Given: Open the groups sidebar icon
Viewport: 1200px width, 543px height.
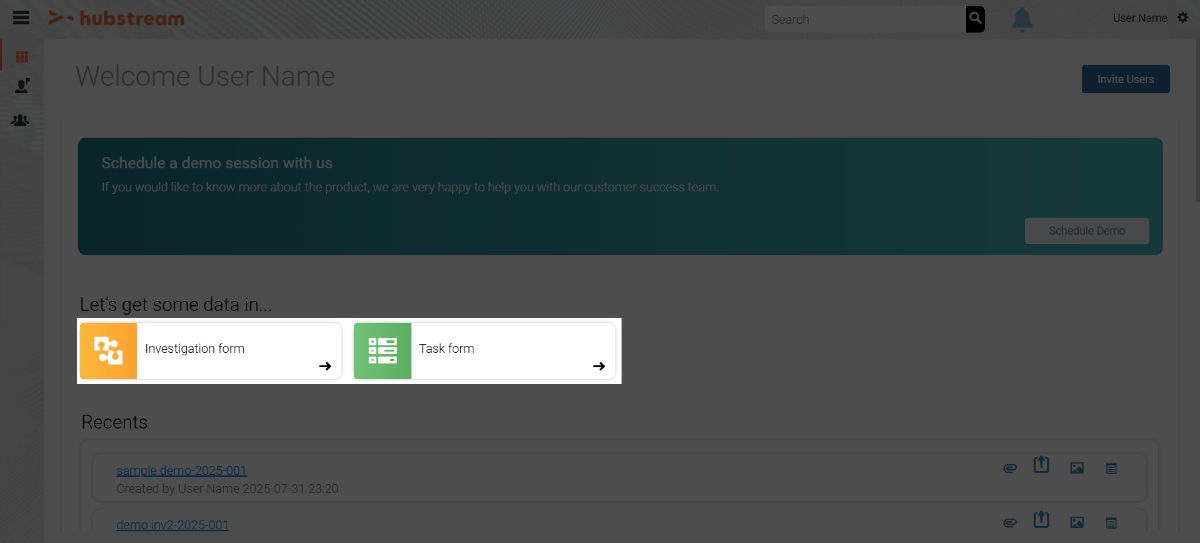Looking at the screenshot, I should 21,120.
